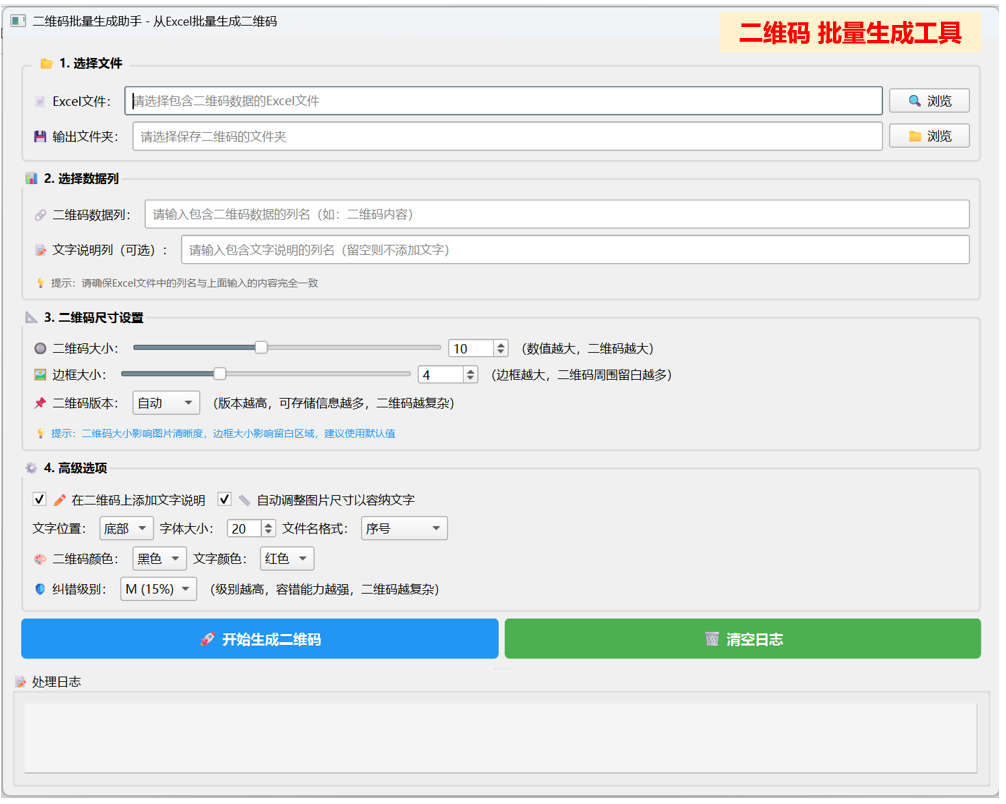Click the splitter handle above 处理日志

point(502,669)
